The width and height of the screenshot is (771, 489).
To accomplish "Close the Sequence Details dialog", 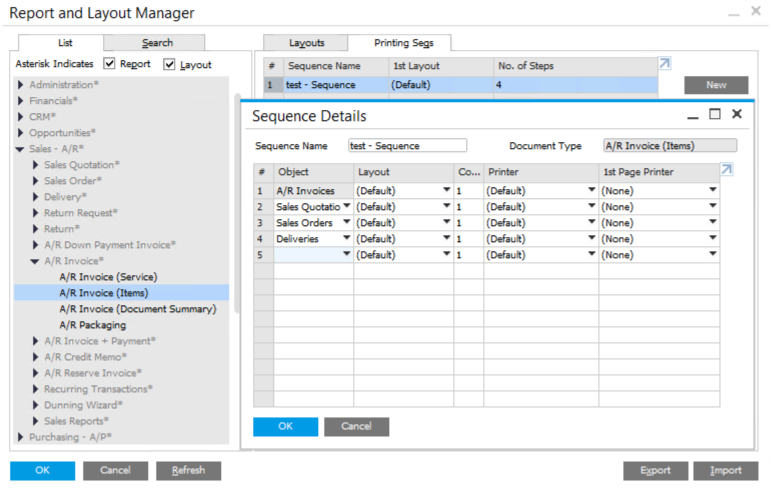I will point(737,115).
